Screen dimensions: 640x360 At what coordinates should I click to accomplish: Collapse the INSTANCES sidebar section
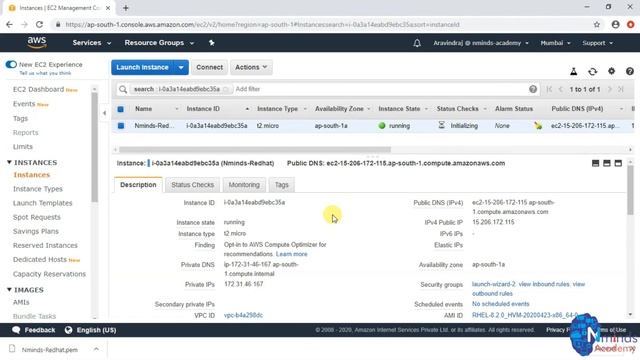[9, 162]
